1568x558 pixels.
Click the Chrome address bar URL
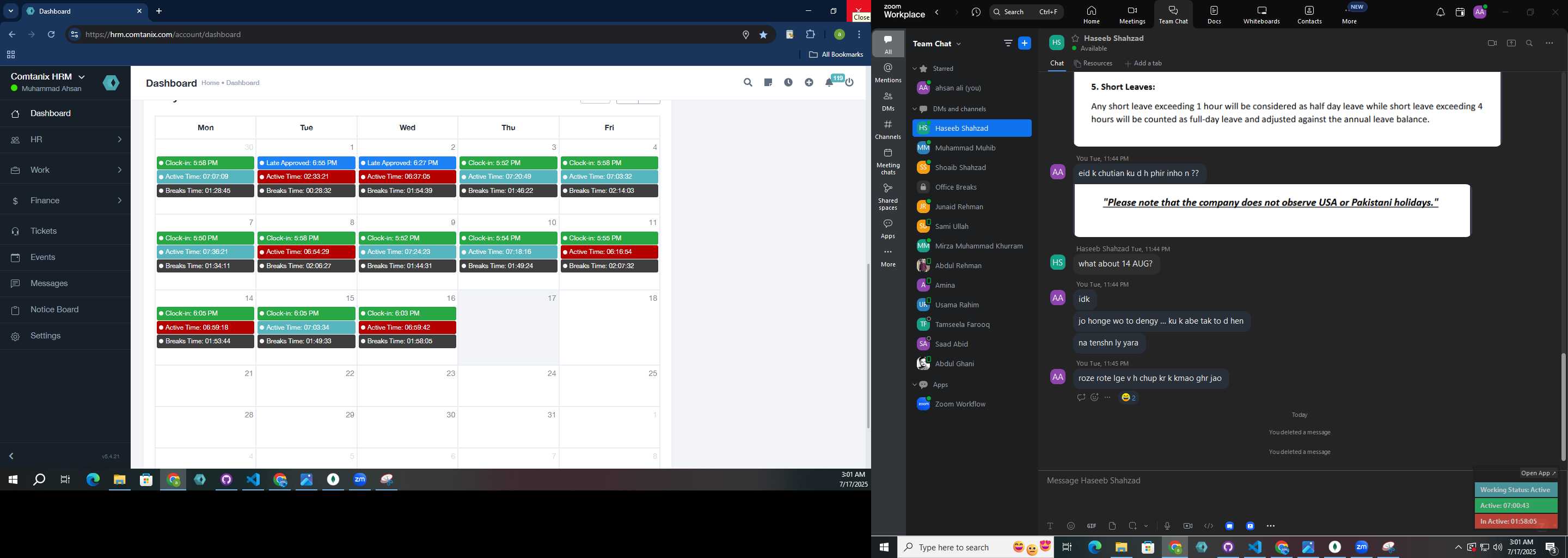(164, 35)
